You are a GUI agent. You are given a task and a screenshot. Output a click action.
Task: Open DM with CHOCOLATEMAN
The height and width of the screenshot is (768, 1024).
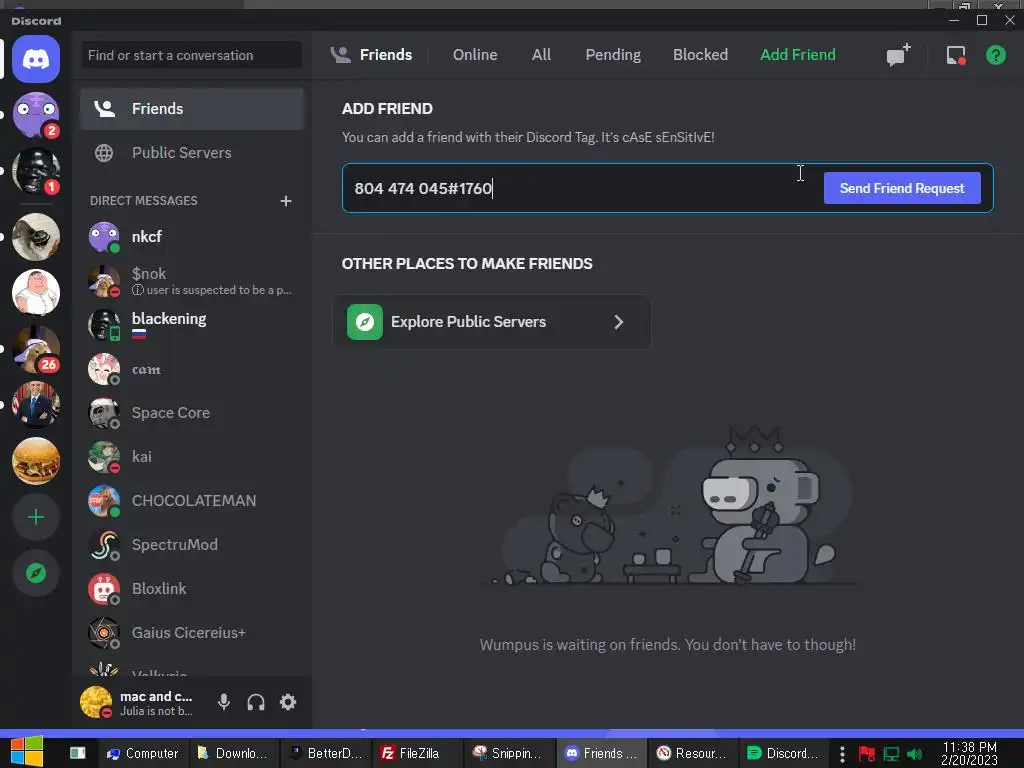click(192, 501)
